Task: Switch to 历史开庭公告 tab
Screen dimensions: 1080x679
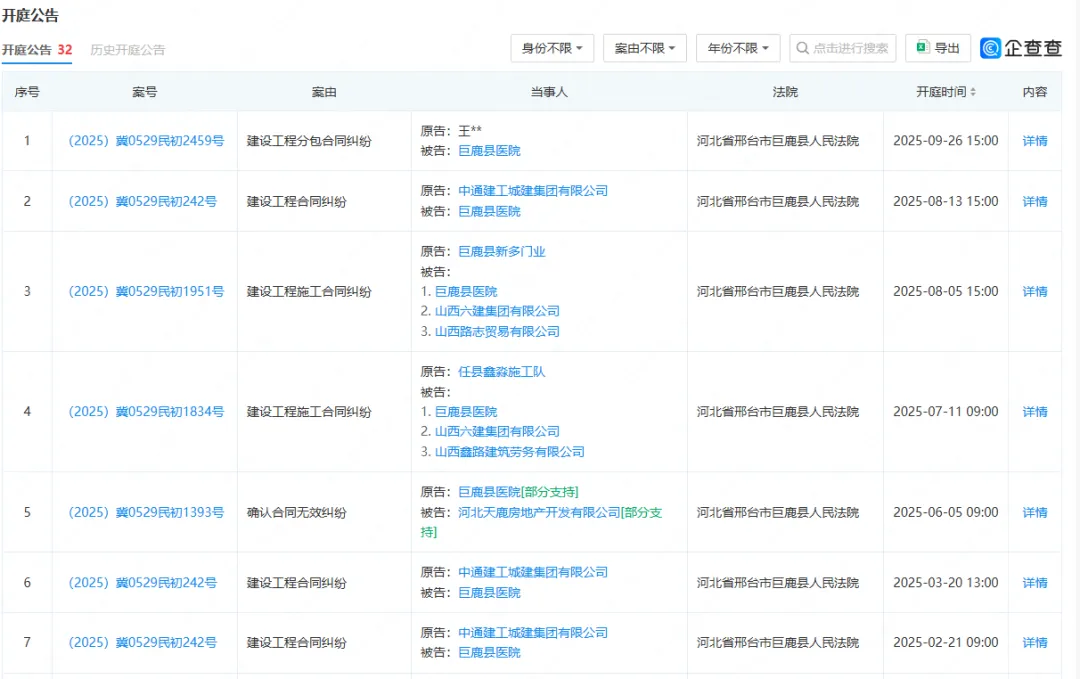Action: click(127, 50)
